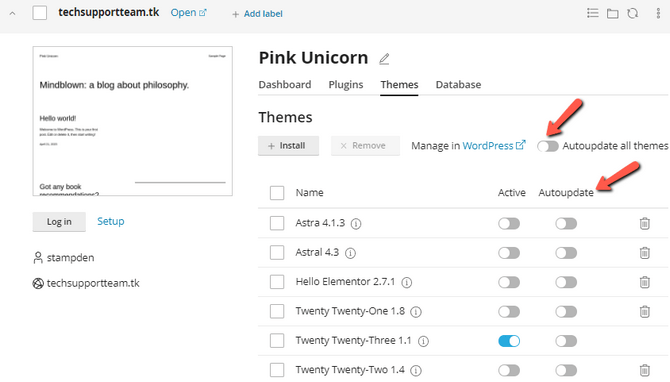Open the Database tab
This screenshot has height=382, width=670.
pos(458,85)
